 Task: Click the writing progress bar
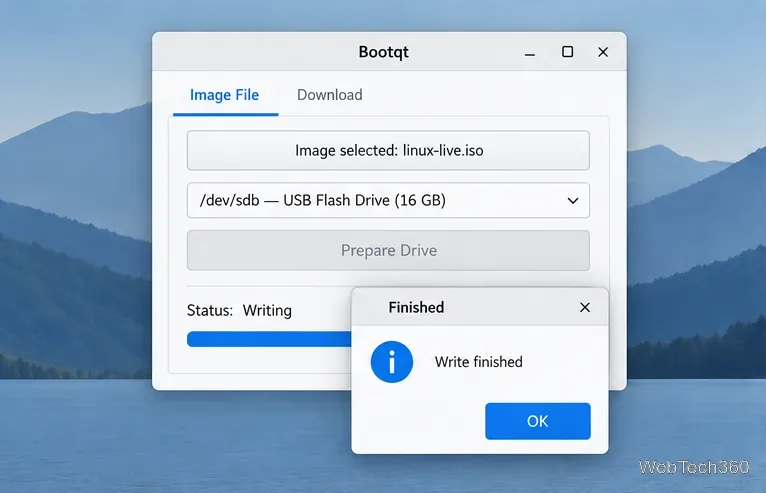point(269,339)
